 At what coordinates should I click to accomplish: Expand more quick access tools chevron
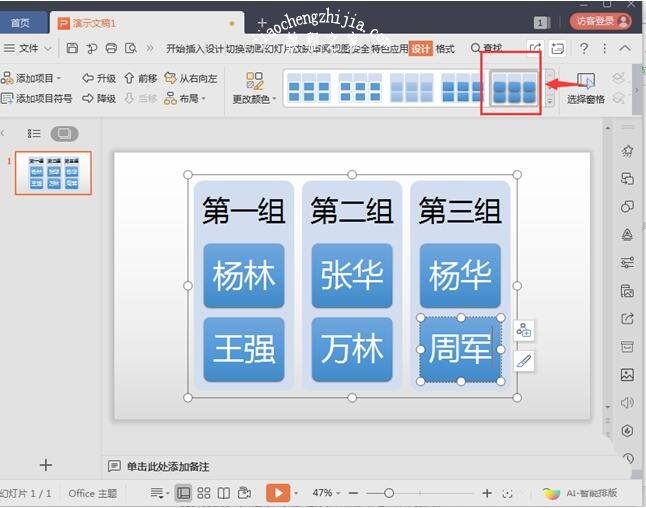coord(150,49)
